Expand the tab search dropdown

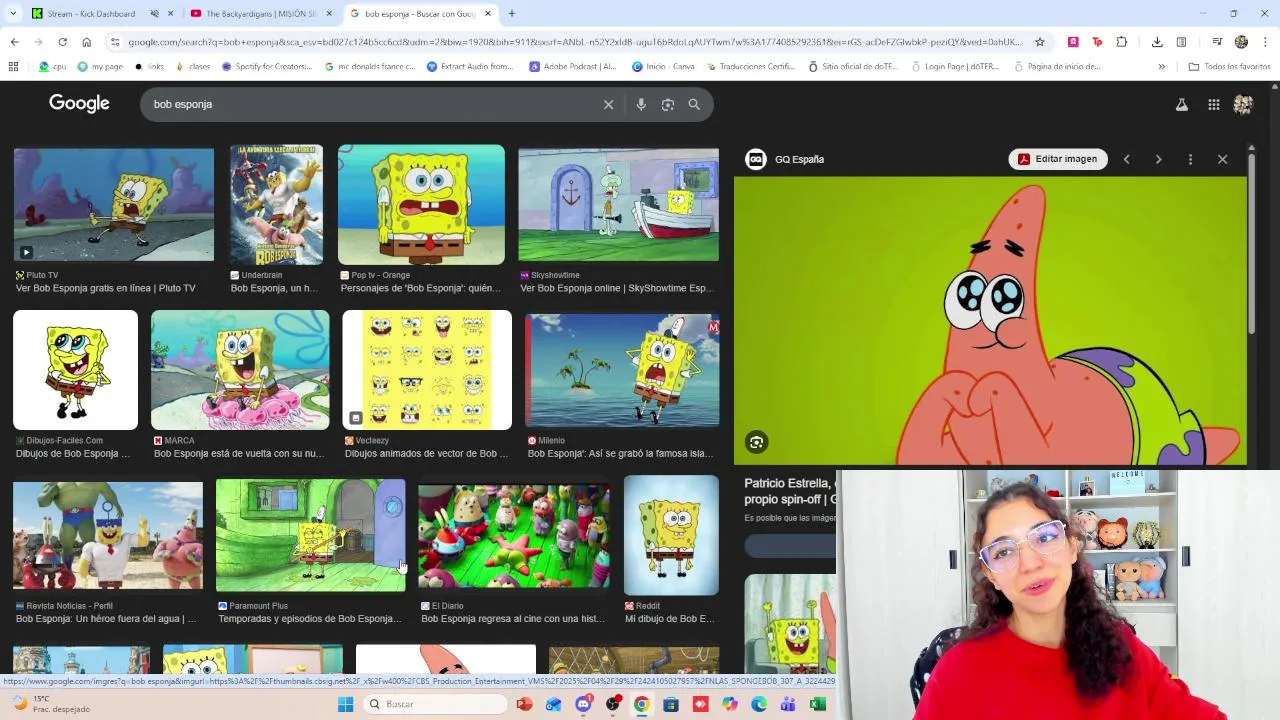[x=12, y=14]
